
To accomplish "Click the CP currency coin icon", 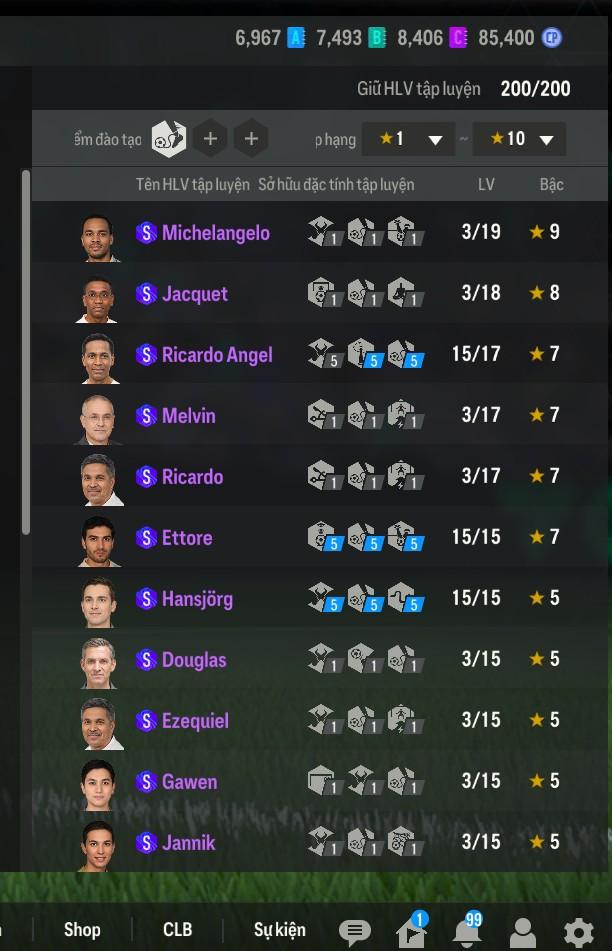I will tap(551, 38).
